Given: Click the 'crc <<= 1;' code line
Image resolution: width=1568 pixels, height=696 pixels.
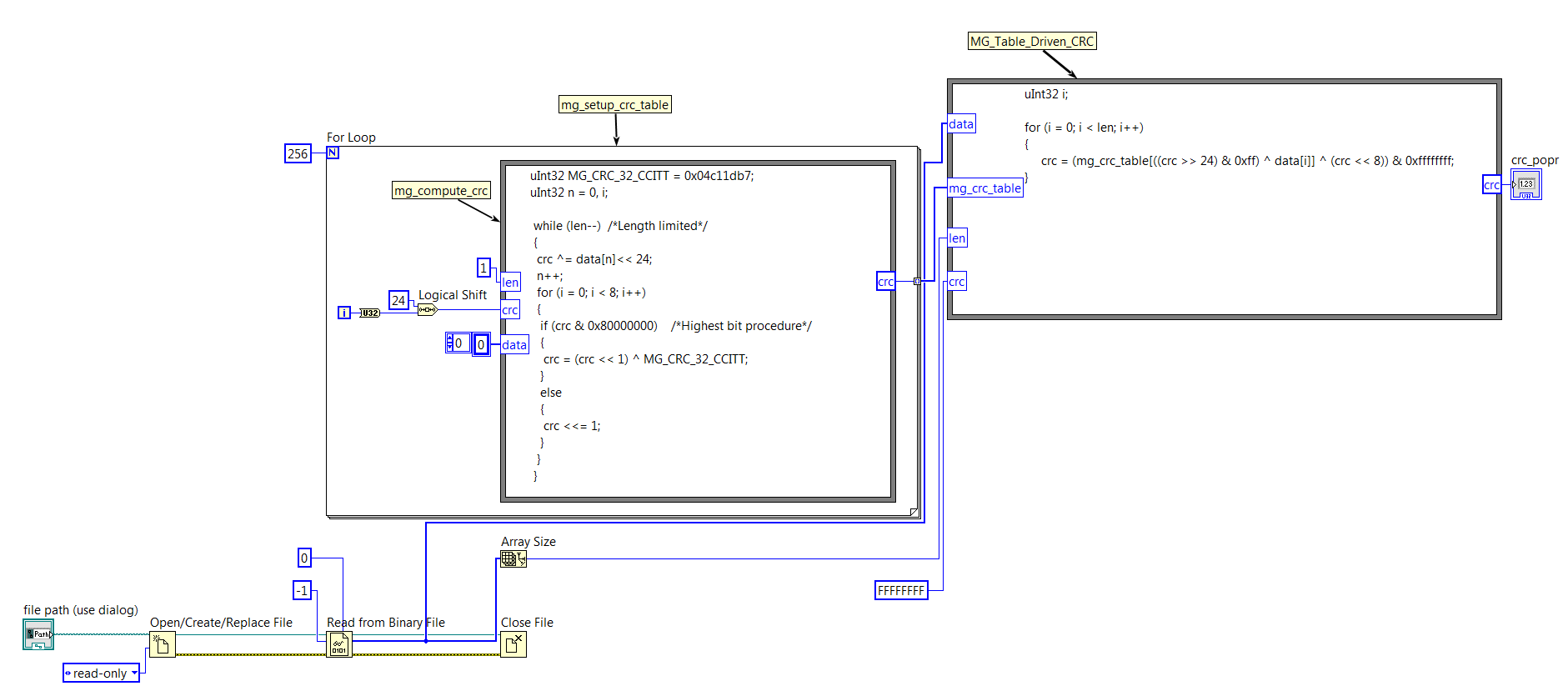Looking at the screenshot, I should pyautogui.click(x=572, y=426).
